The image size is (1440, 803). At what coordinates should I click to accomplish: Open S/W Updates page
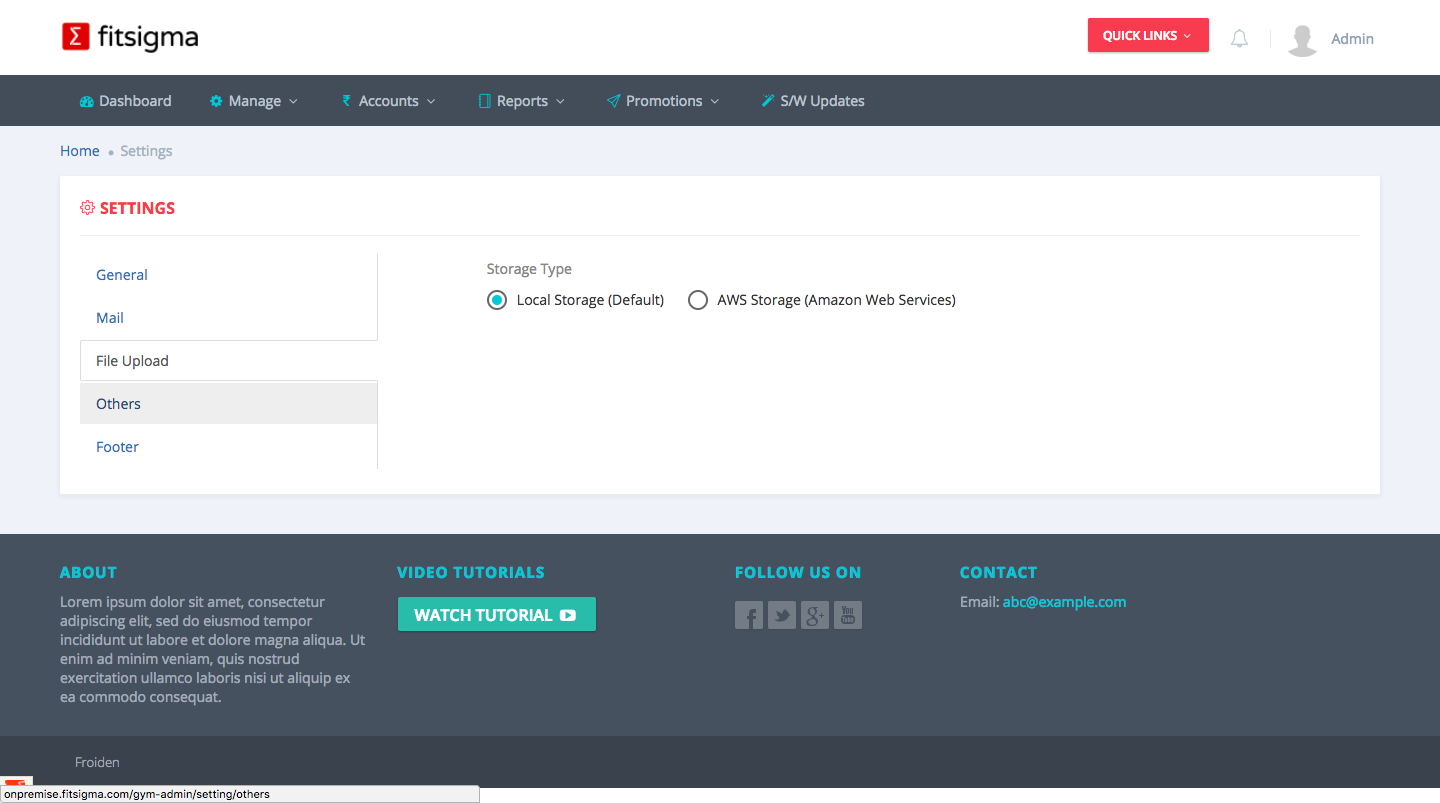pos(813,101)
